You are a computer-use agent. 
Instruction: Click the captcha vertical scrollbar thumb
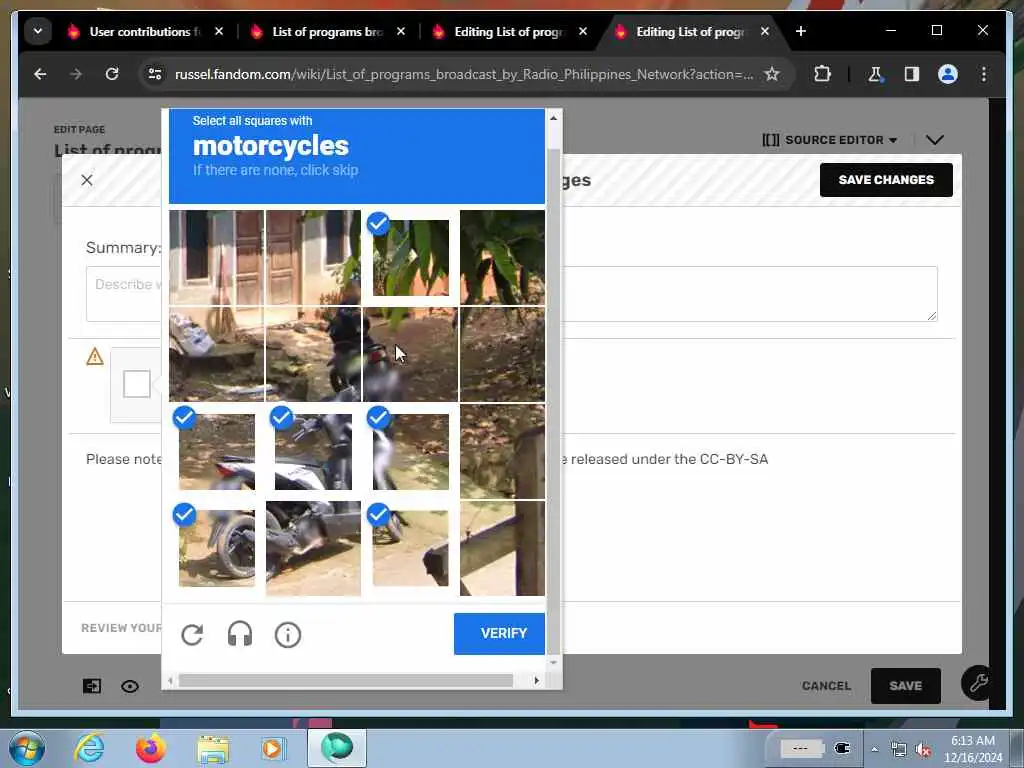click(x=553, y=400)
